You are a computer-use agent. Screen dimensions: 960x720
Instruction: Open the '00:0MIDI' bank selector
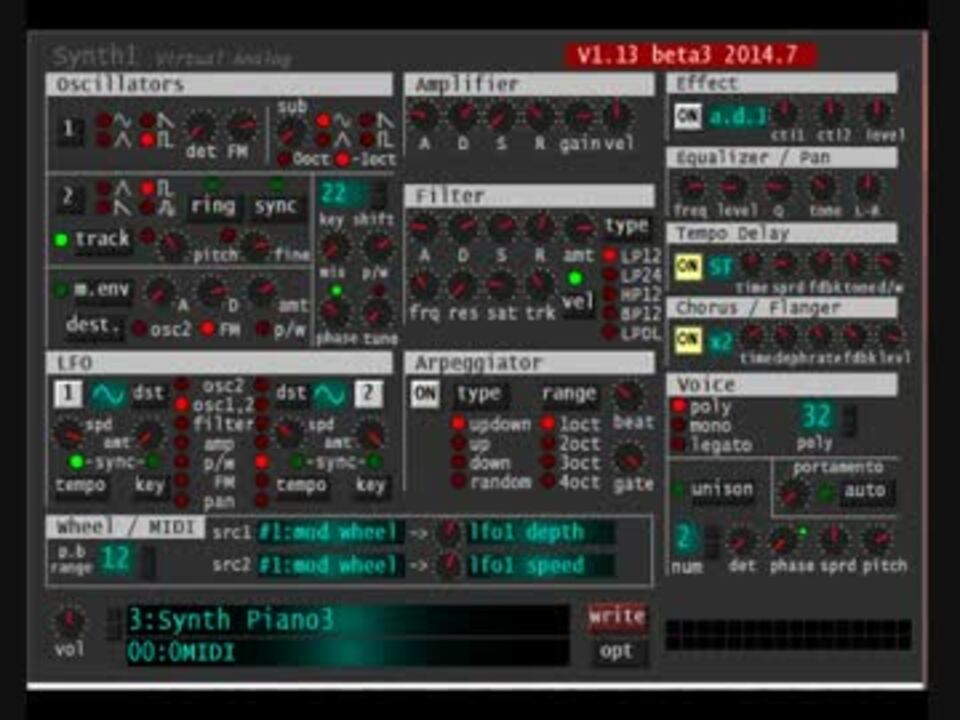coord(347,651)
